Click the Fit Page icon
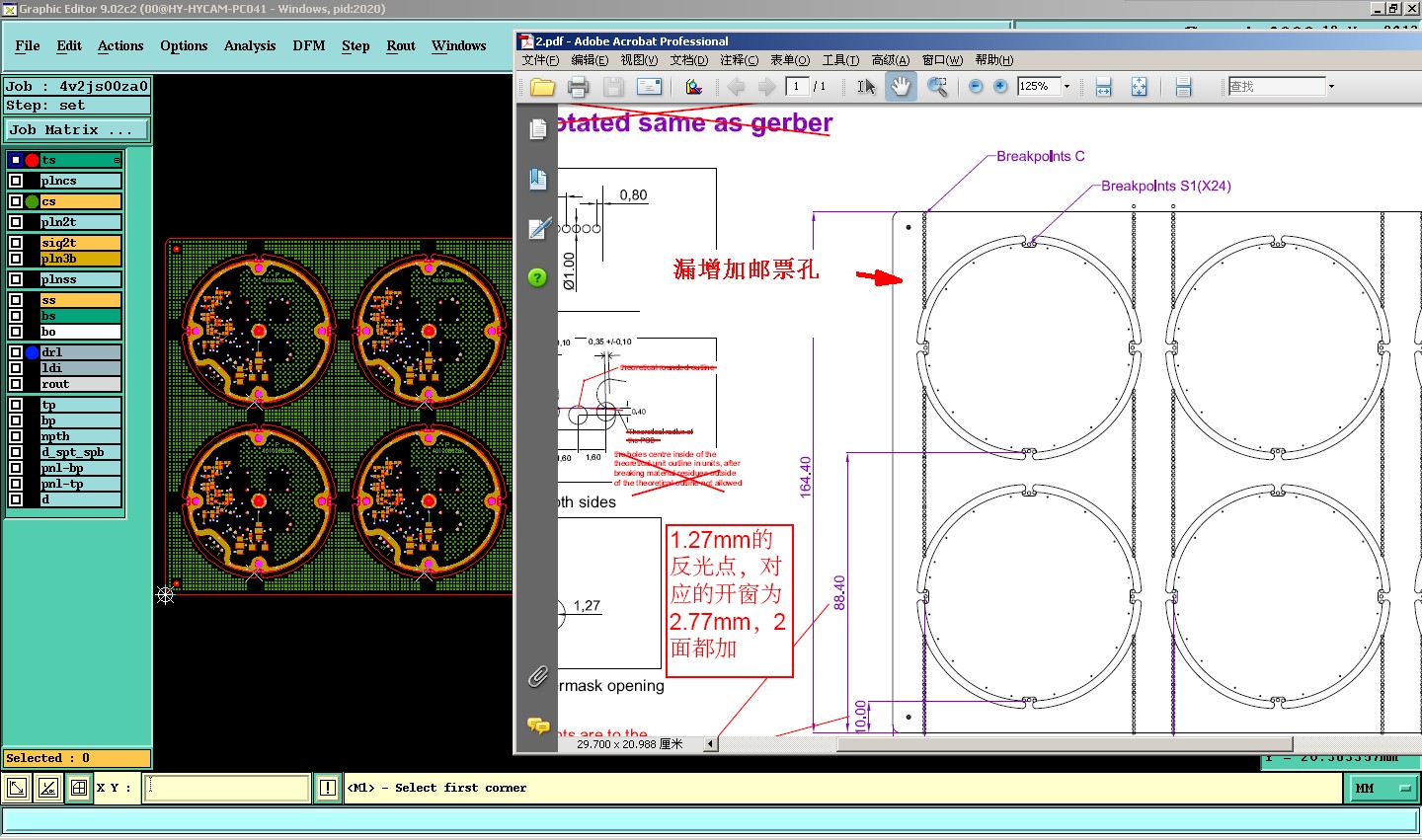Viewport: 1422px width, 840px height. tap(1139, 87)
